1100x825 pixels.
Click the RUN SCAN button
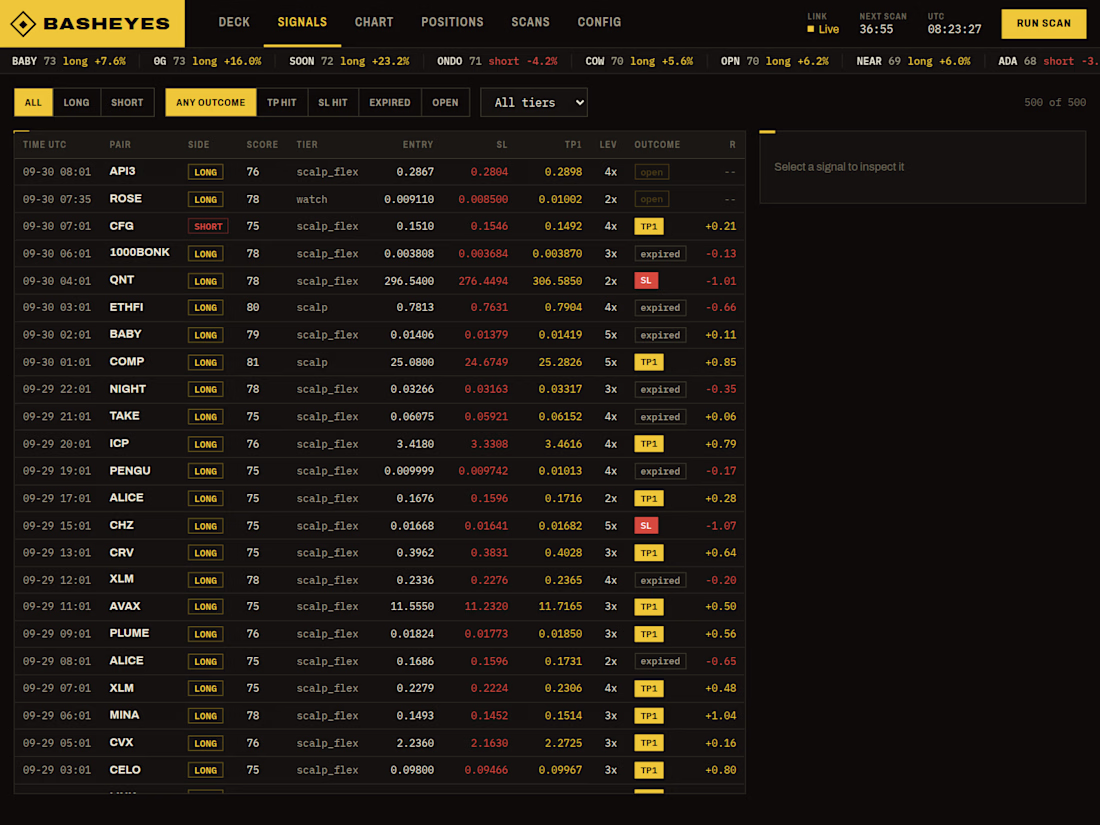point(1043,23)
